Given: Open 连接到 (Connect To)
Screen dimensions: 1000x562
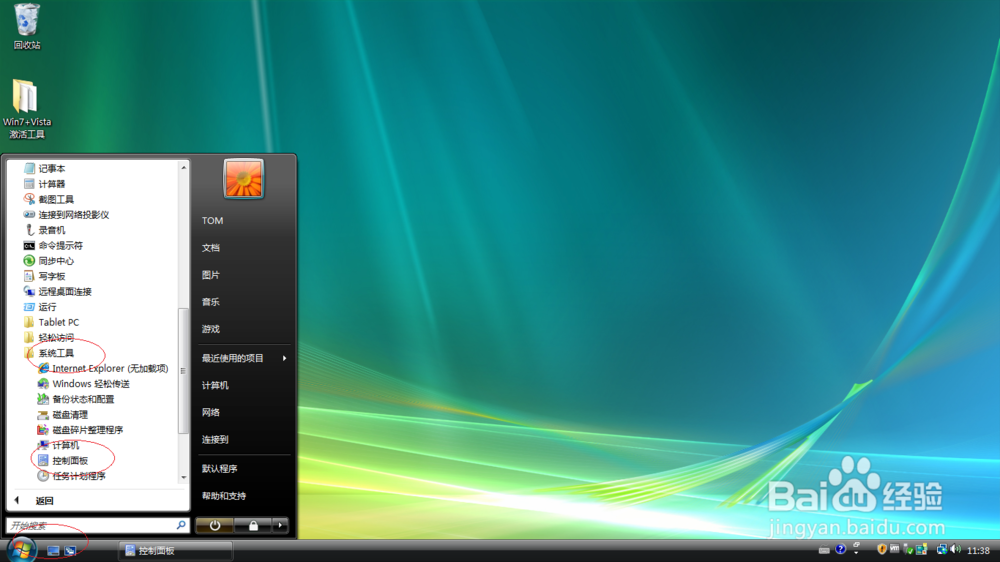Looking at the screenshot, I should [215, 440].
